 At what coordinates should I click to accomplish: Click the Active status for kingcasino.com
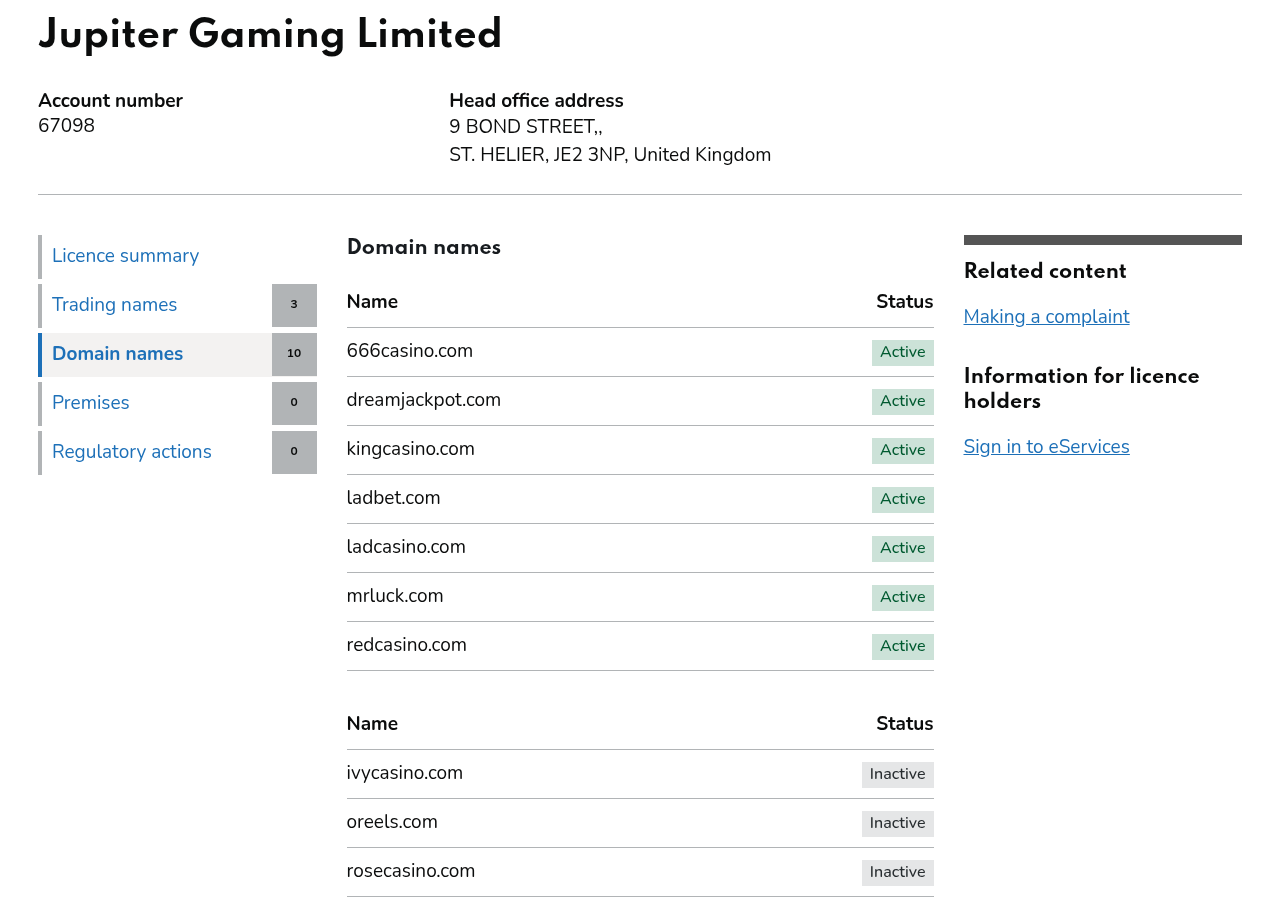(903, 451)
